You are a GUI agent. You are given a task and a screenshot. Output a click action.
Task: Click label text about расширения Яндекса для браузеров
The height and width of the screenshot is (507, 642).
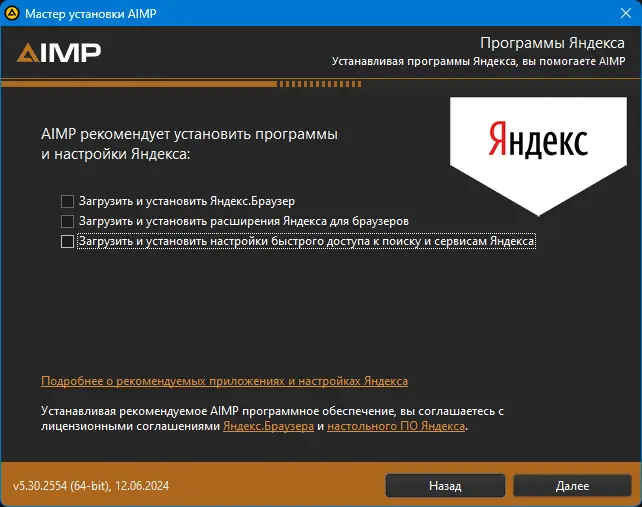coord(244,221)
